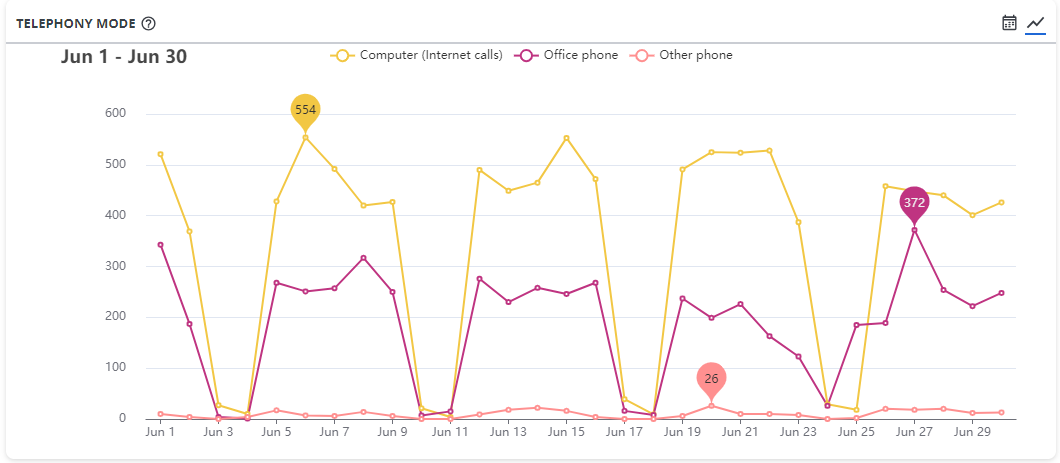Click the Jun 1 Office phone data point
The height and width of the screenshot is (463, 1060).
[x=160, y=244]
